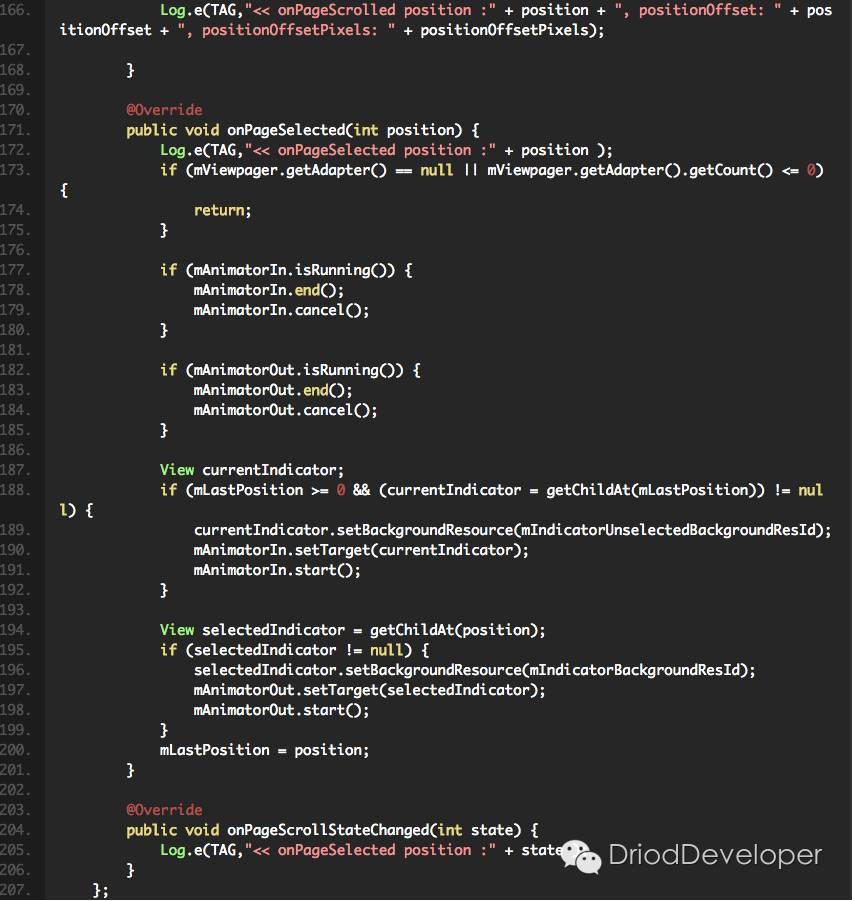Click line number 207
This screenshot has width=852, height=901.
(x=14, y=890)
